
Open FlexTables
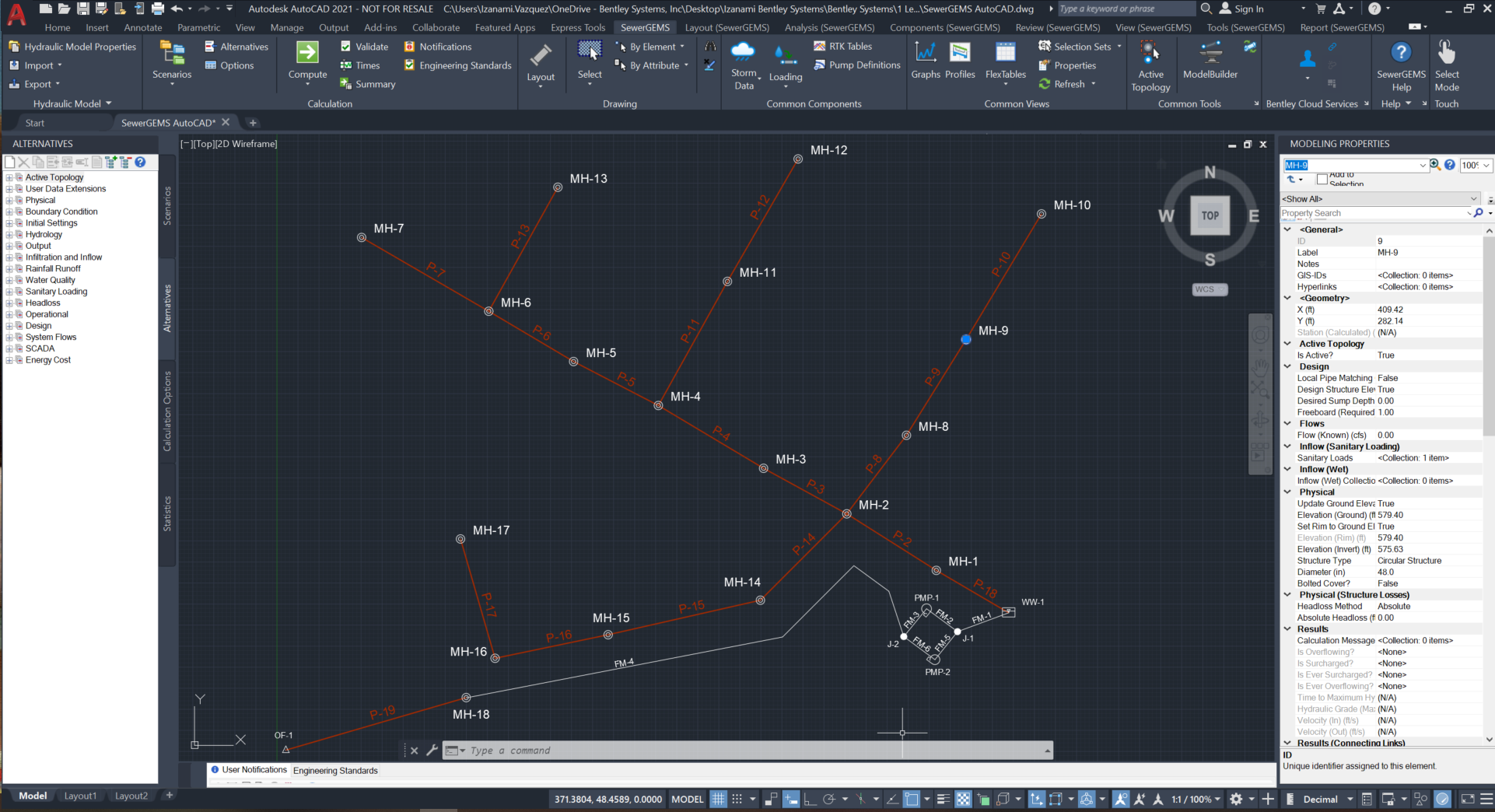[x=1006, y=61]
